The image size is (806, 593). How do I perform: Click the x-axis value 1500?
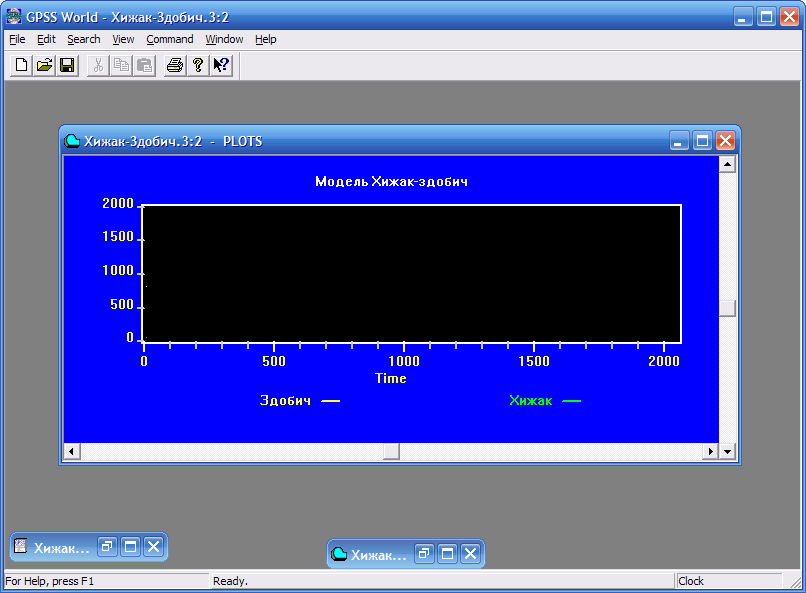(x=534, y=361)
